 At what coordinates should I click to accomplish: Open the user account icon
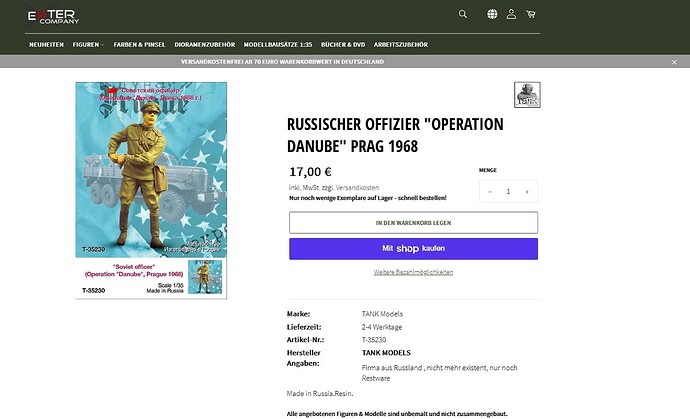coord(511,14)
